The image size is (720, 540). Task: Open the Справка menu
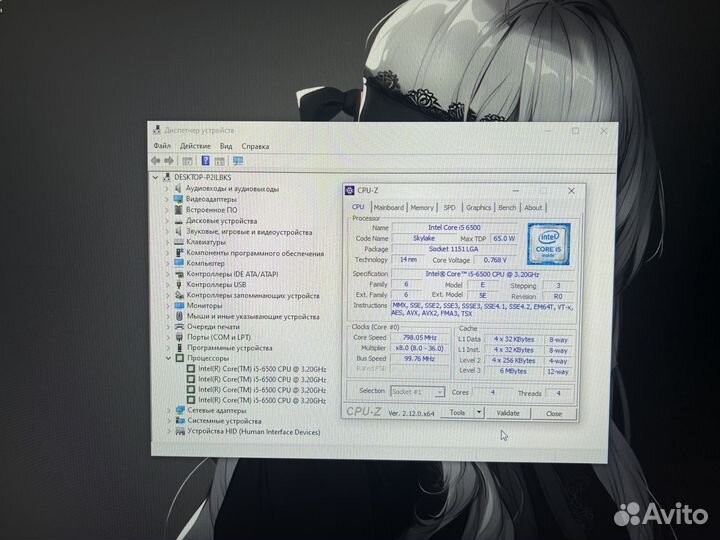click(x=255, y=146)
